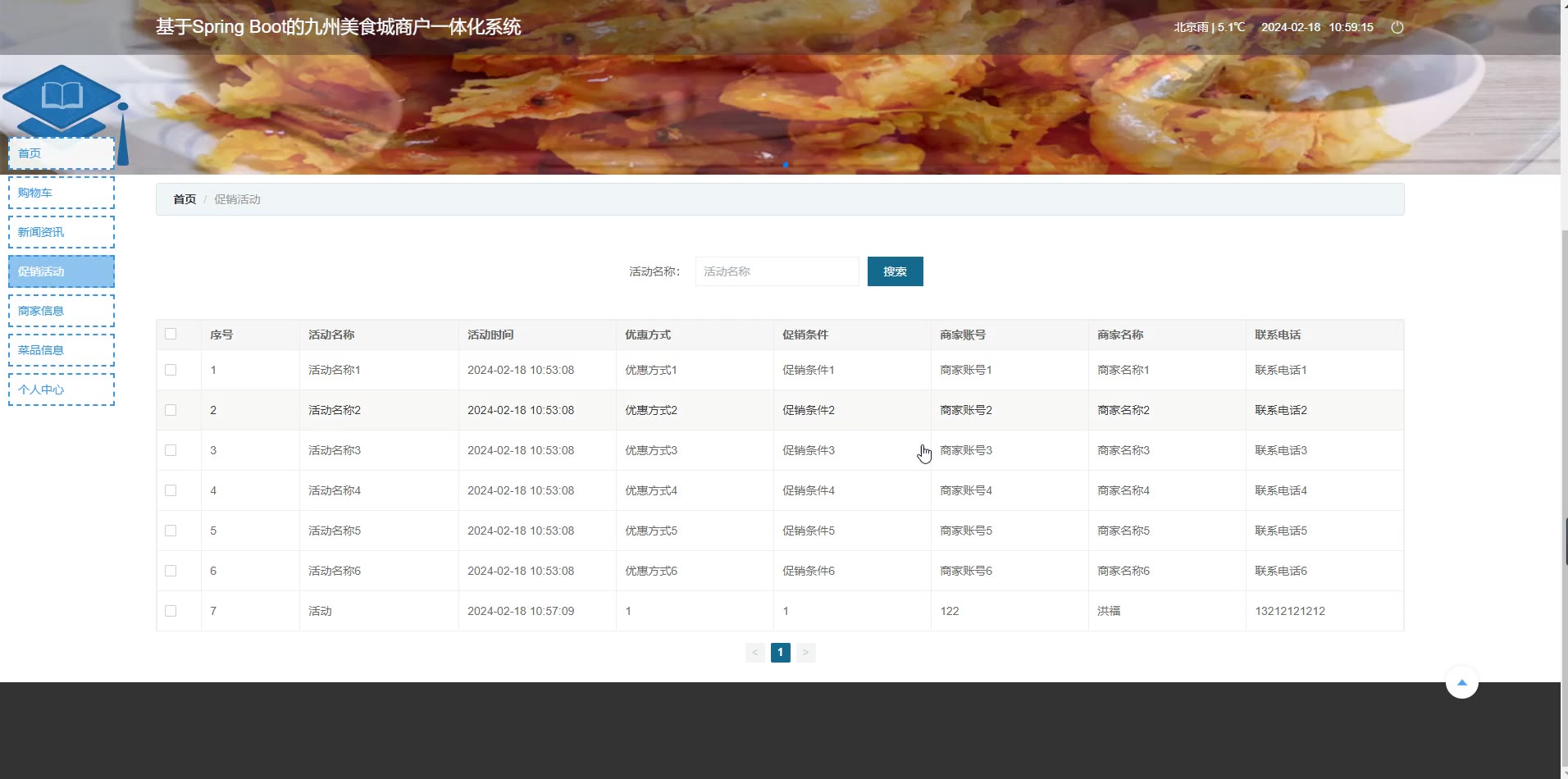Screen dimensions: 1568x779
Task: Check the checkbox for row 7 活动
Action: point(171,611)
